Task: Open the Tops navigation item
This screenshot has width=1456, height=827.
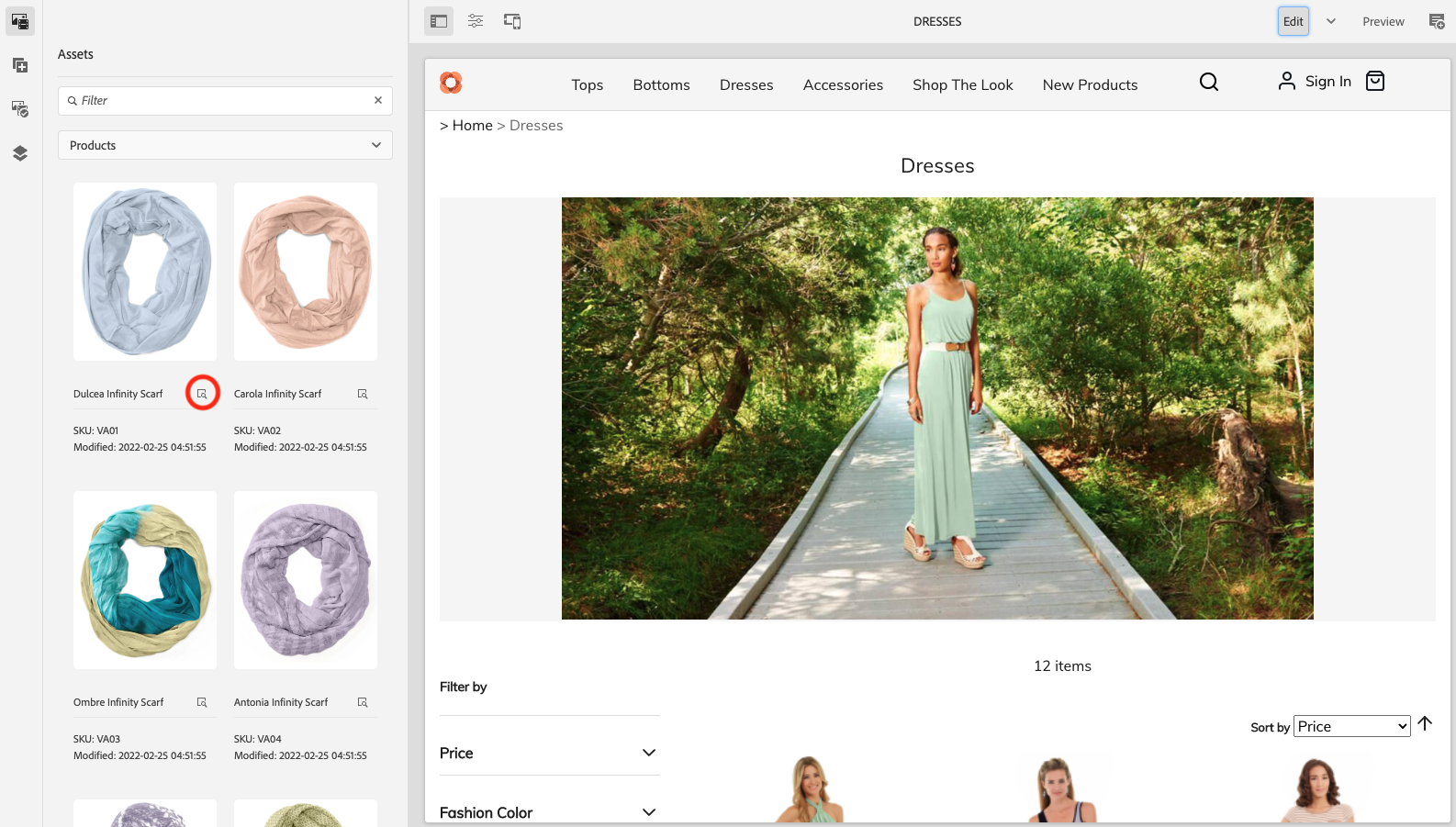Action: click(588, 84)
